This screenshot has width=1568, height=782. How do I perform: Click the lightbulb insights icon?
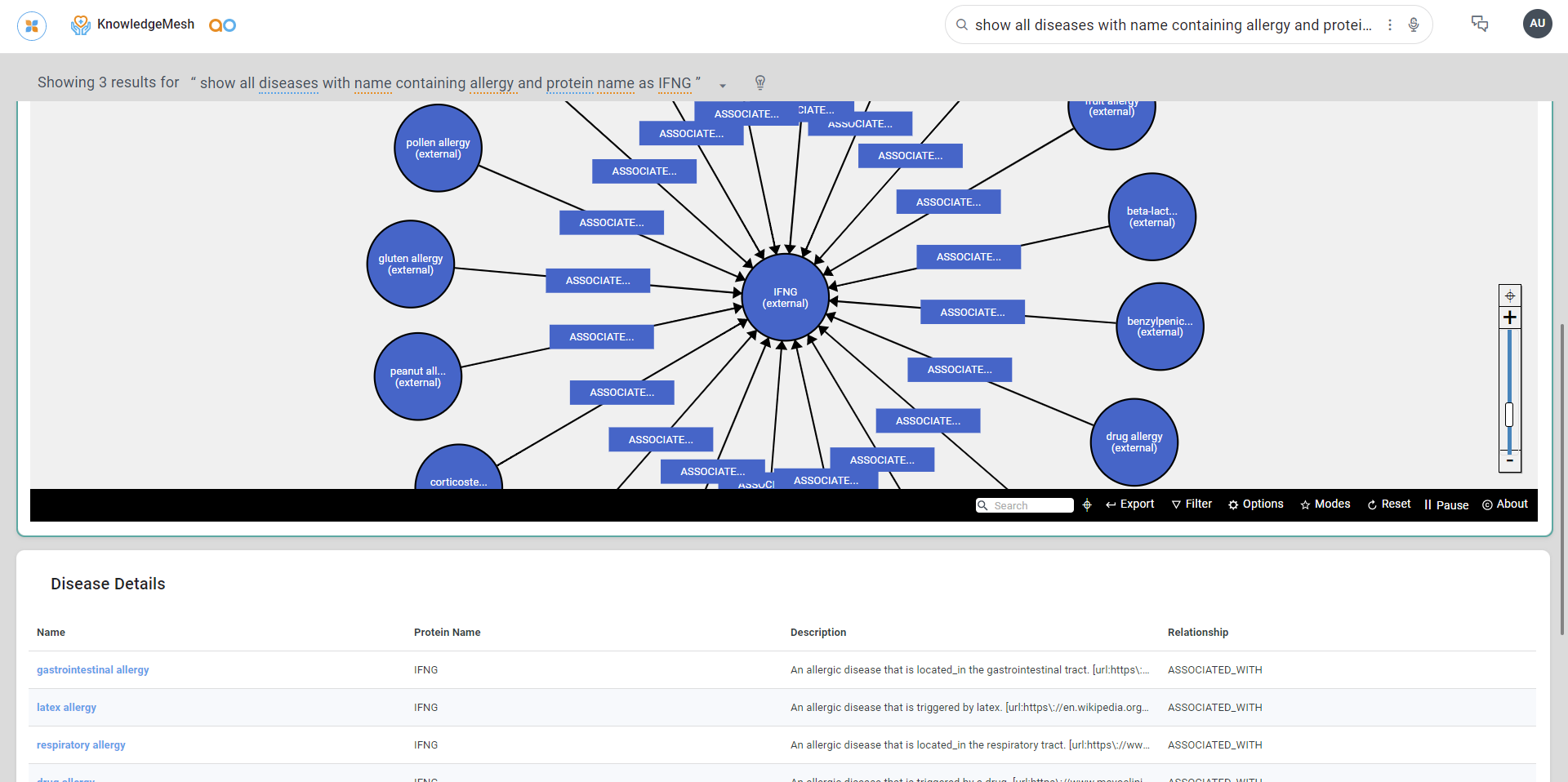760,82
